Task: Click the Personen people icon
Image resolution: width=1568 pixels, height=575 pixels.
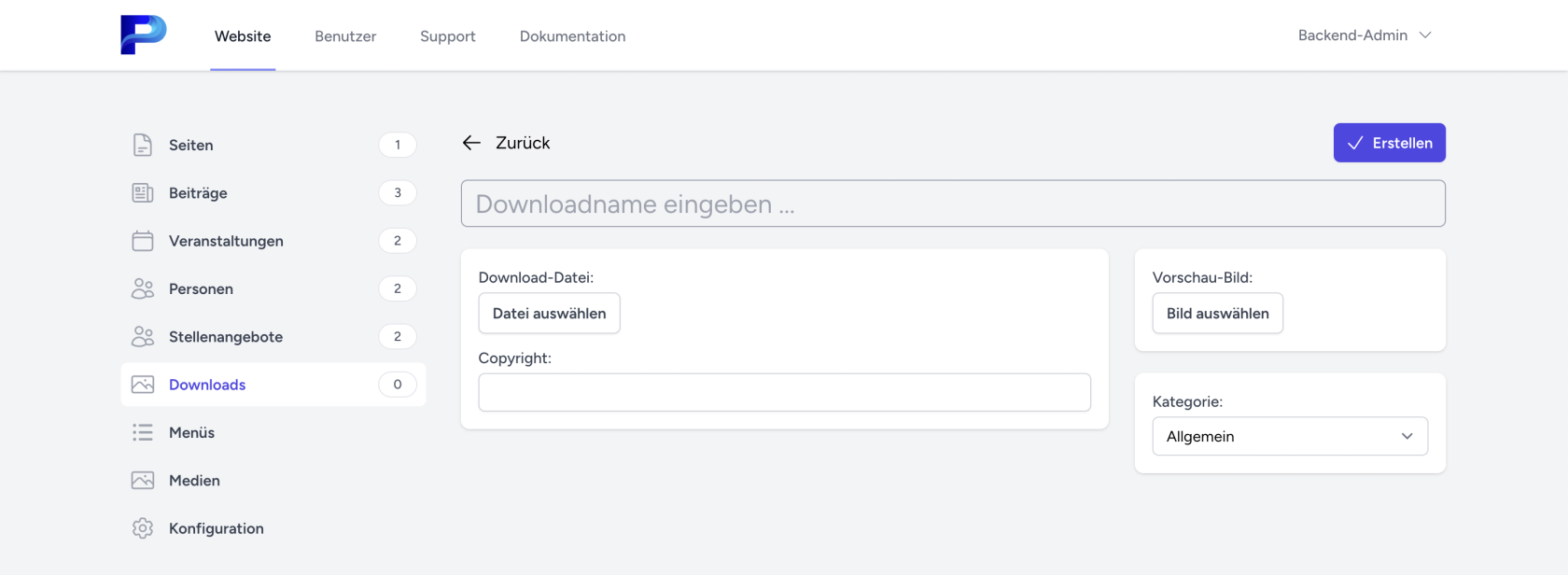Action: [143, 288]
